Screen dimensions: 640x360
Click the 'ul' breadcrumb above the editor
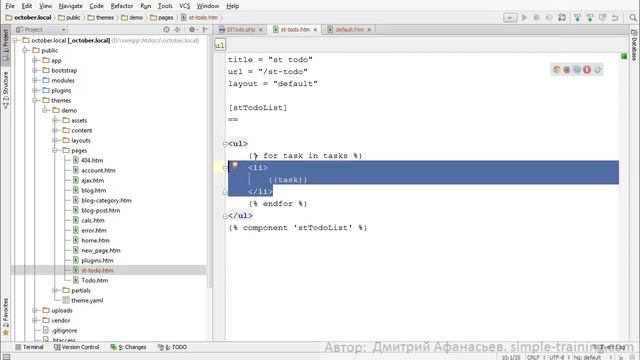point(220,45)
